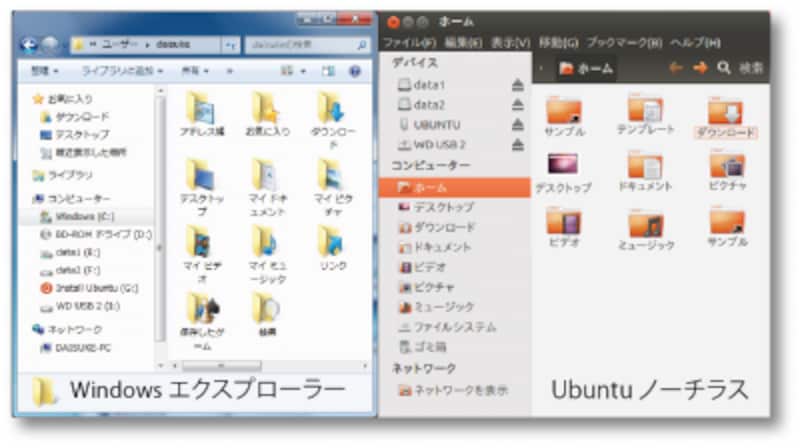
Task: Click ユーザー in the Explorer address bar
Action: [119, 45]
